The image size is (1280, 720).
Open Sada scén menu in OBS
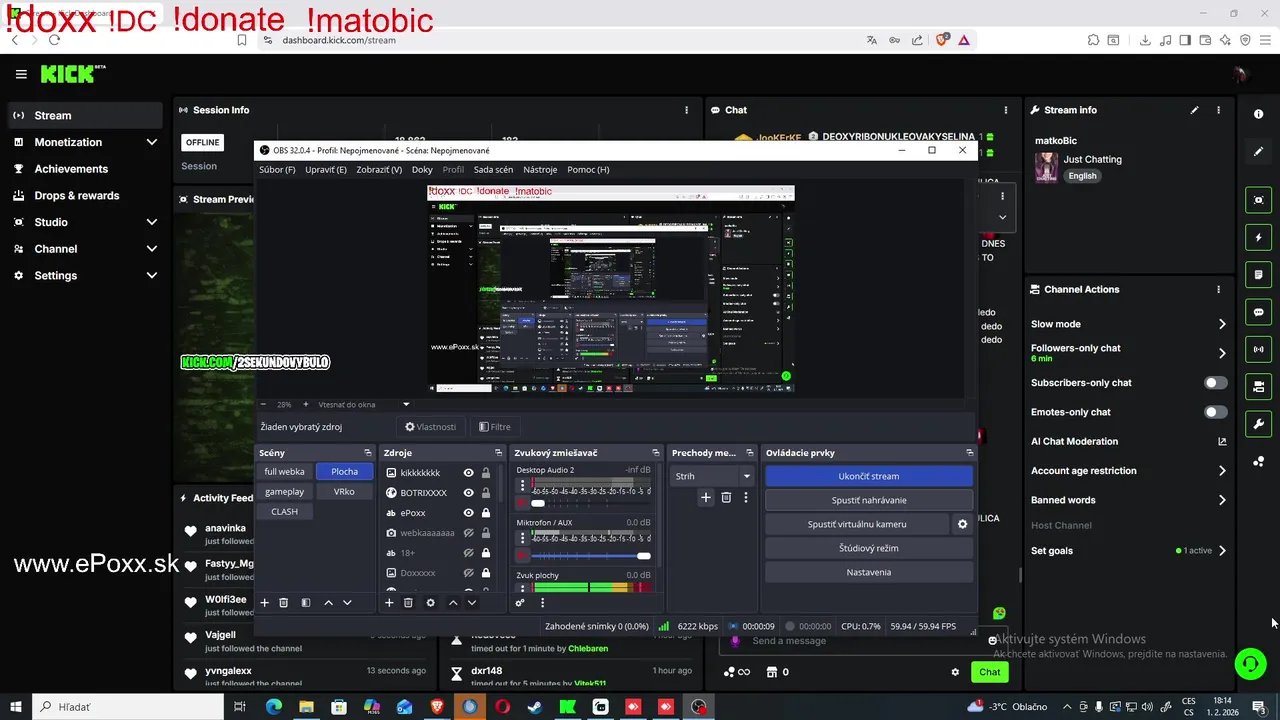point(493,170)
